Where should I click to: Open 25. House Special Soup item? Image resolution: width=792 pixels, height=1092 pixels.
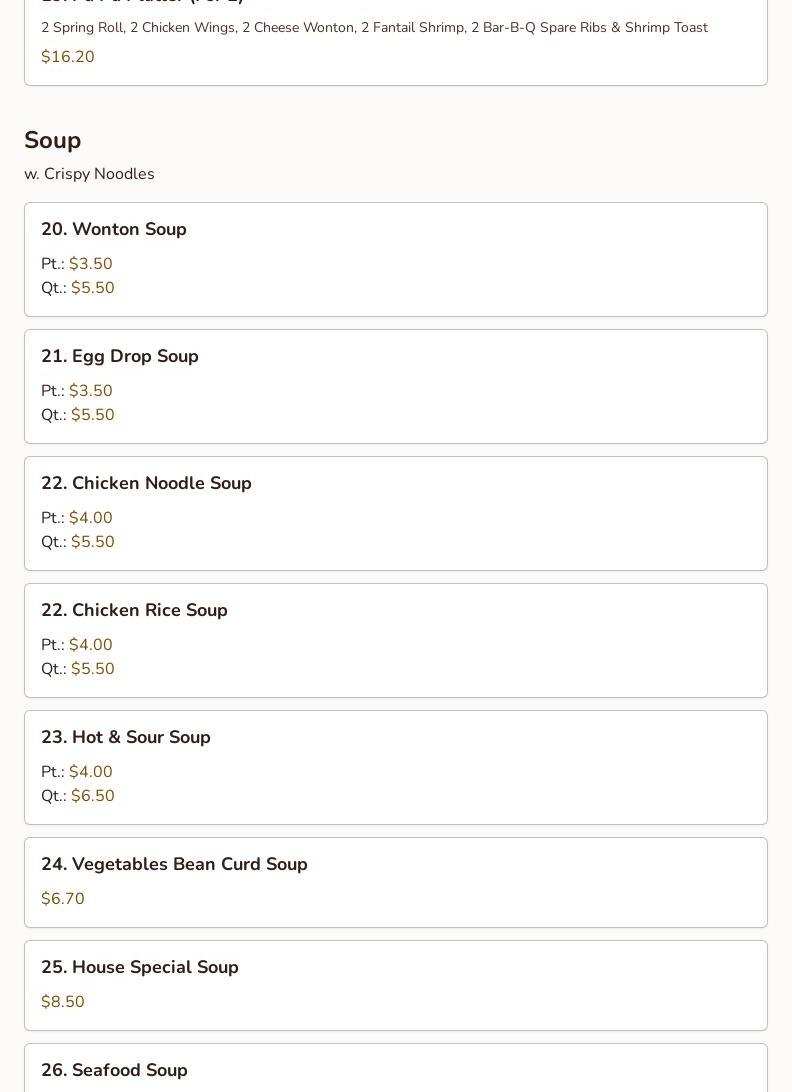[x=396, y=985]
